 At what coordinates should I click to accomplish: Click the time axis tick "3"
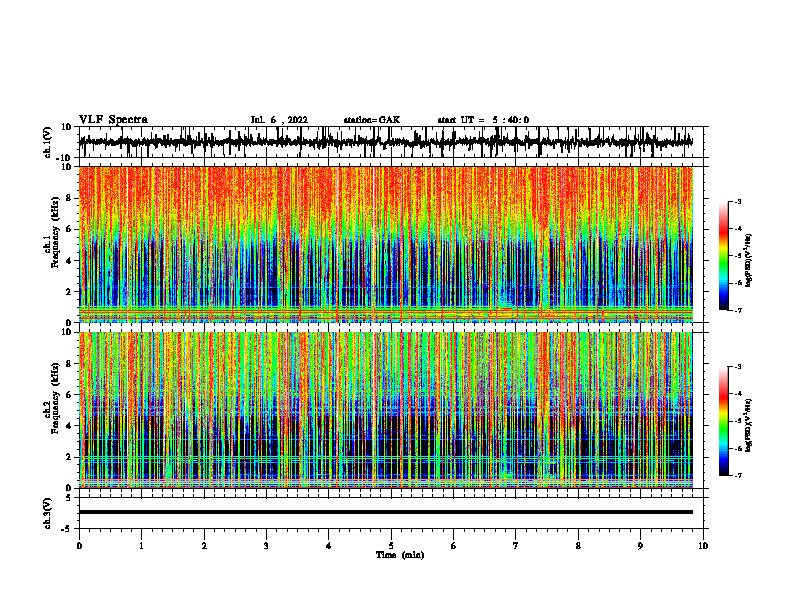(266, 546)
